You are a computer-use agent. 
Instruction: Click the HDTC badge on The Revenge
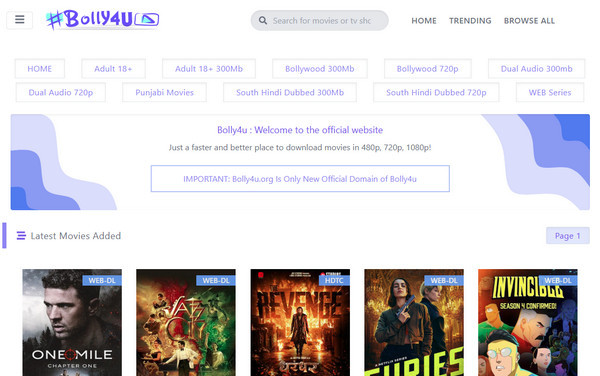(334, 280)
